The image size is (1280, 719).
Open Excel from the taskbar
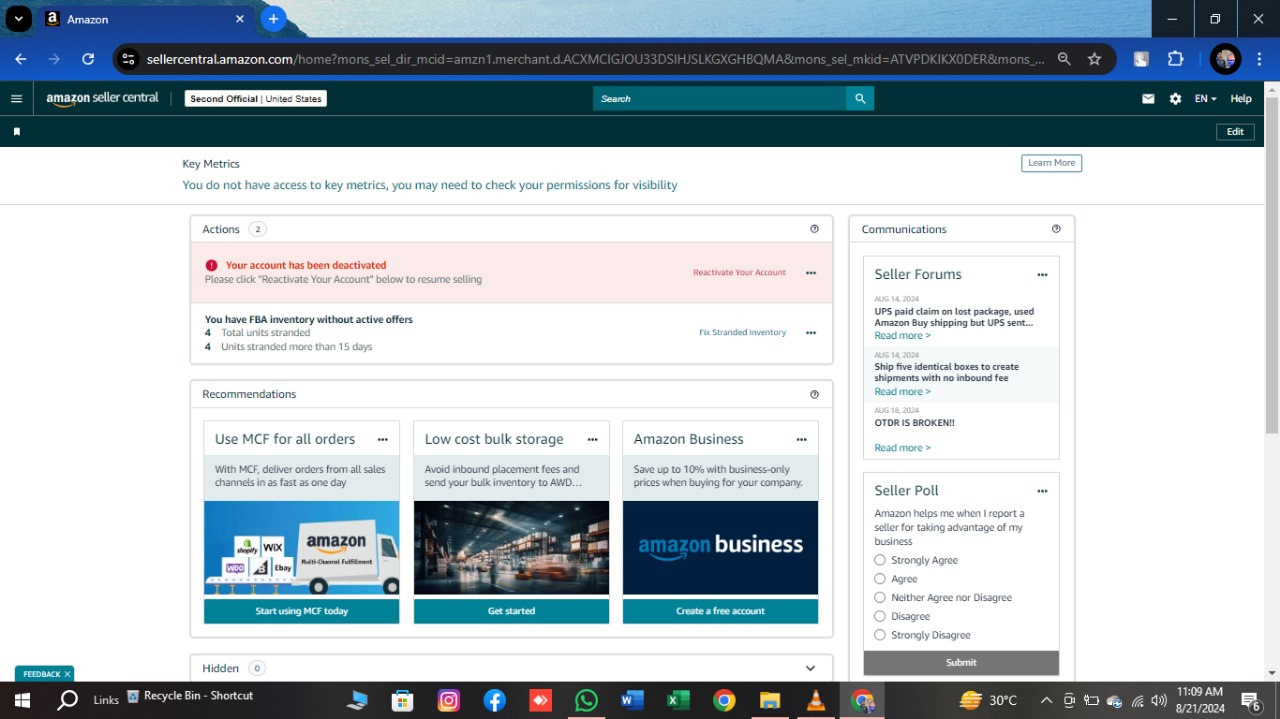678,700
